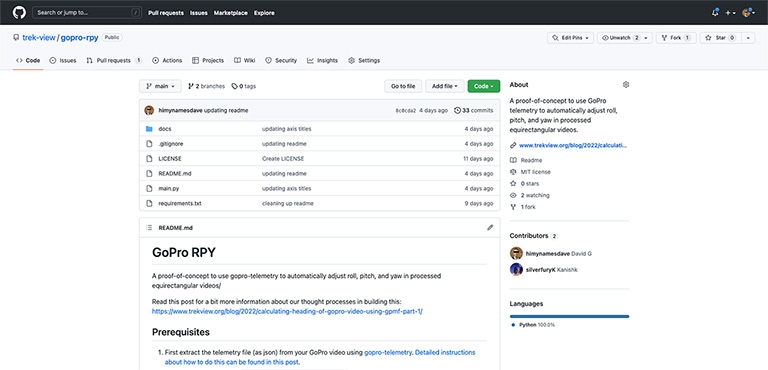Switch to the repository Issues tab
This screenshot has height=370, width=768.
(63, 61)
